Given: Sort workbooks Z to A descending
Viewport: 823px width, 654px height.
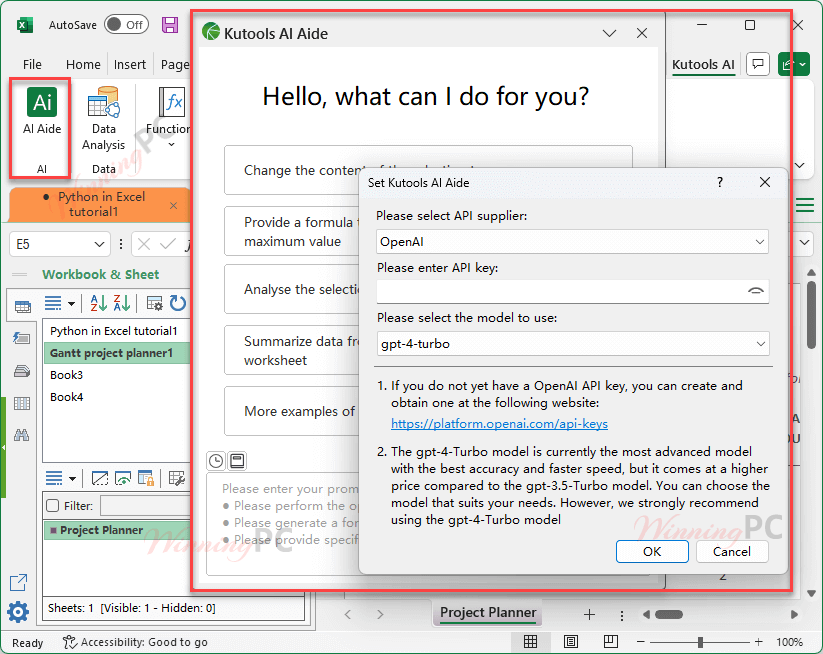Looking at the screenshot, I should click(x=122, y=303).
